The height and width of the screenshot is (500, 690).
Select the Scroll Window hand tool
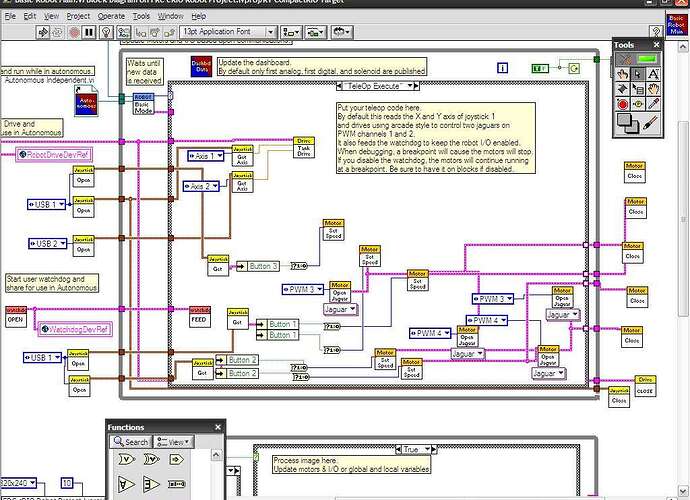click(653, 89)
